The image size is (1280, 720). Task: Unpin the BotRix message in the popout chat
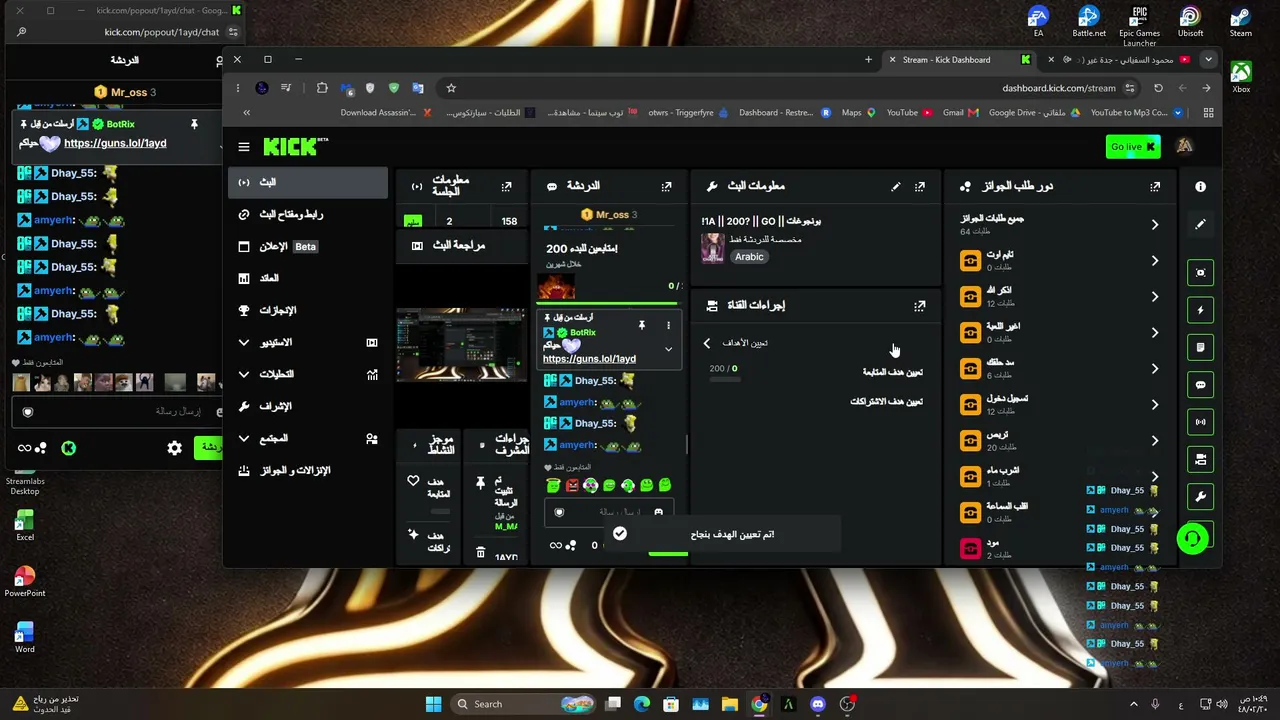[x=194, y=124]
